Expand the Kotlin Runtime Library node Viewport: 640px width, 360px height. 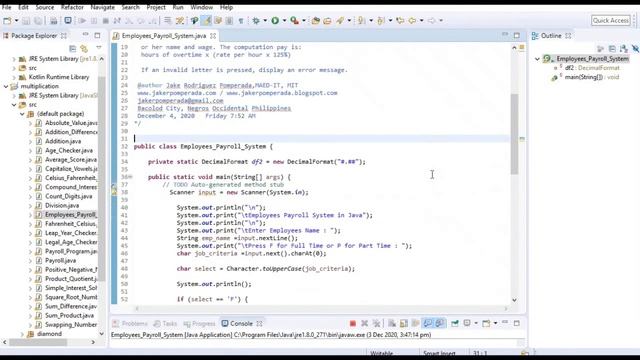[x=14, y=77]
